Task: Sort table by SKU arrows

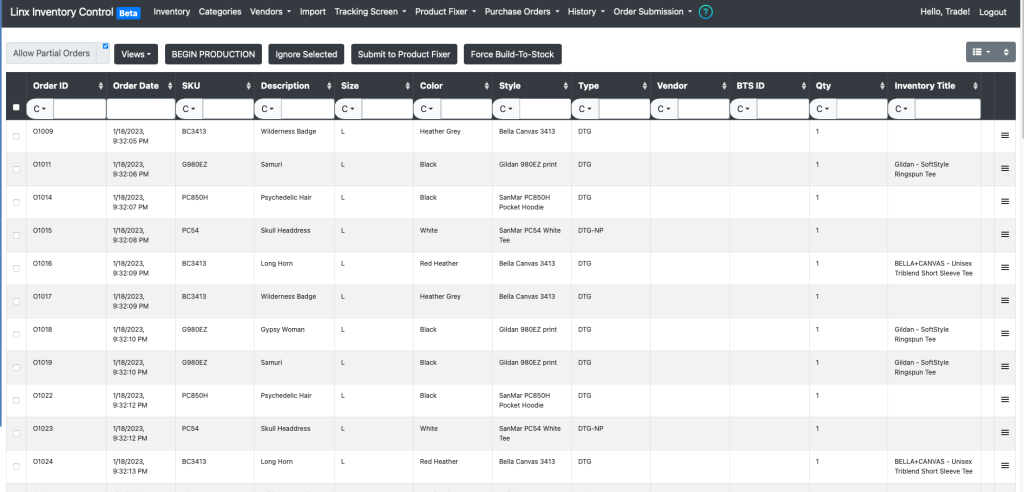Action: [248, 86]
